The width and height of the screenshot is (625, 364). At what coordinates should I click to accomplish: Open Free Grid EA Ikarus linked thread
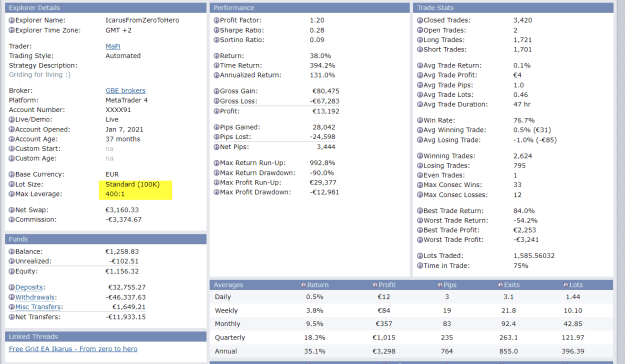tap(73, 349)
